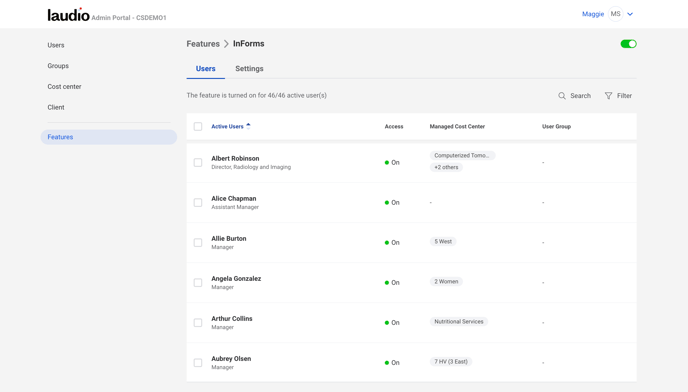This screenshot has height=392, width=688.
Task: Select Arthur Collins's checkbox
Action: click(x=198, y=323)
